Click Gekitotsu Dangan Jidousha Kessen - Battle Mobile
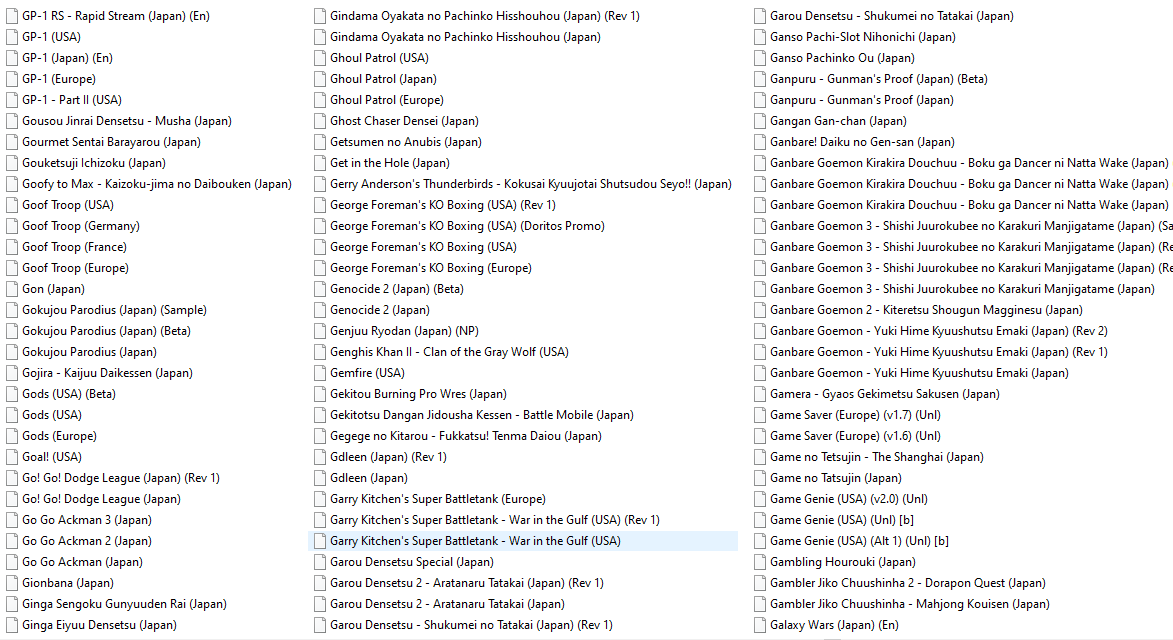 tap(483, 415)
